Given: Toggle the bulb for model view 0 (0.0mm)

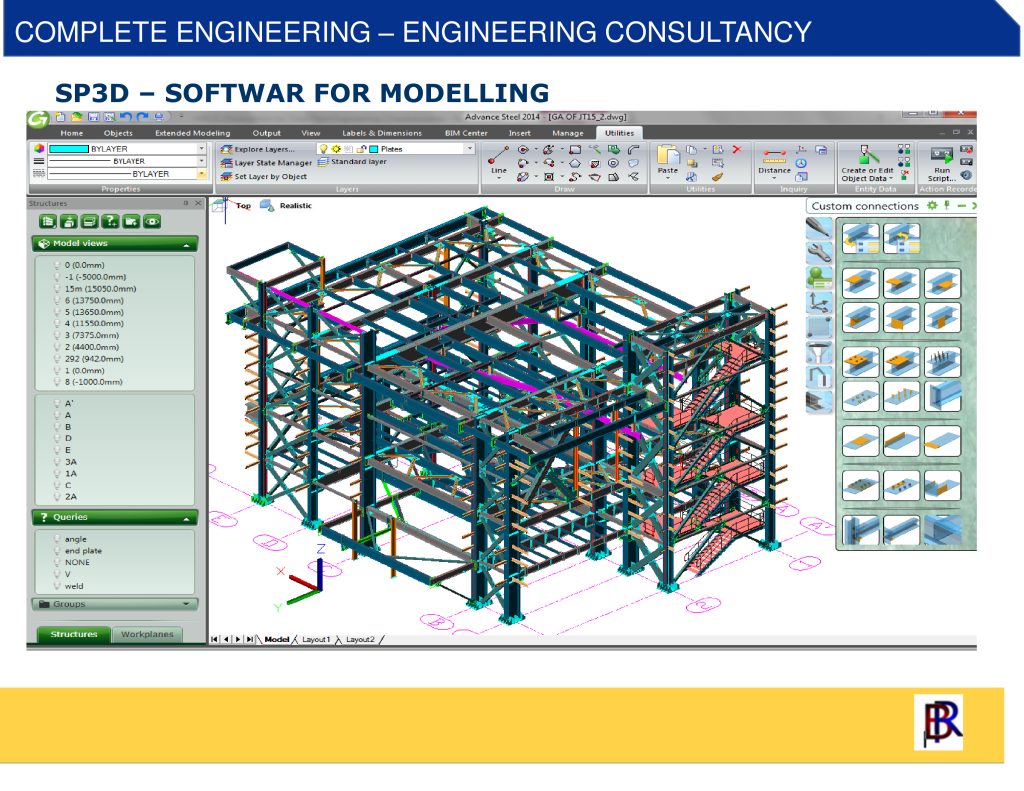Looking at the screenshot, I should (x=57, y=265).
